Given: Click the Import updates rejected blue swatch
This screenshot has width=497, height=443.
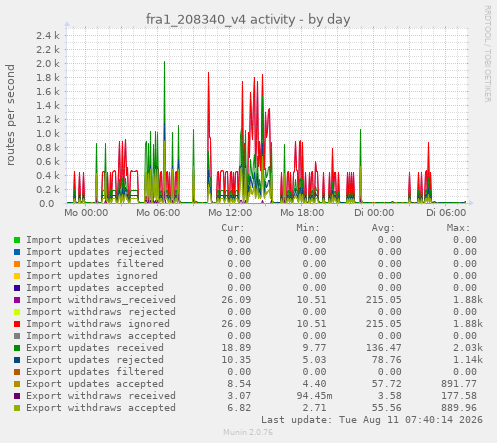Looking at the screenshot, I should 17,252.
